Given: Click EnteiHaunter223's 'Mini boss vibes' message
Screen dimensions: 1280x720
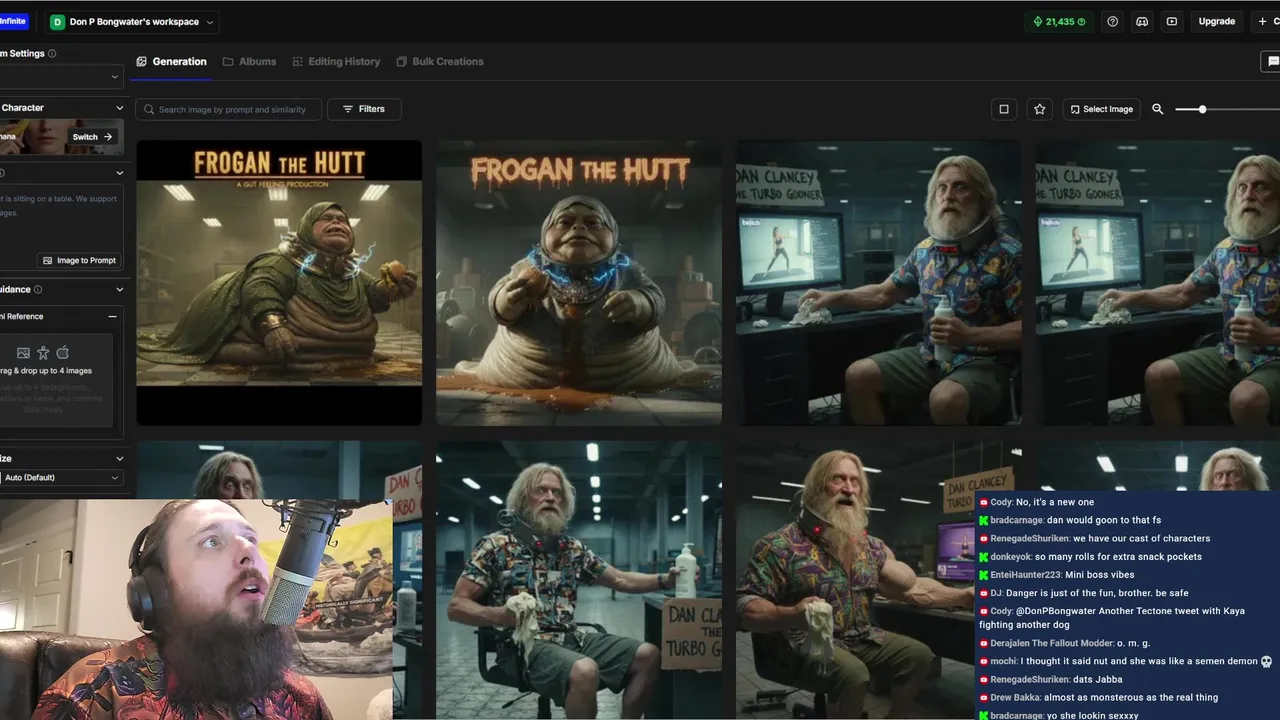Looking at the screenshot, I should click(1057, 575).
